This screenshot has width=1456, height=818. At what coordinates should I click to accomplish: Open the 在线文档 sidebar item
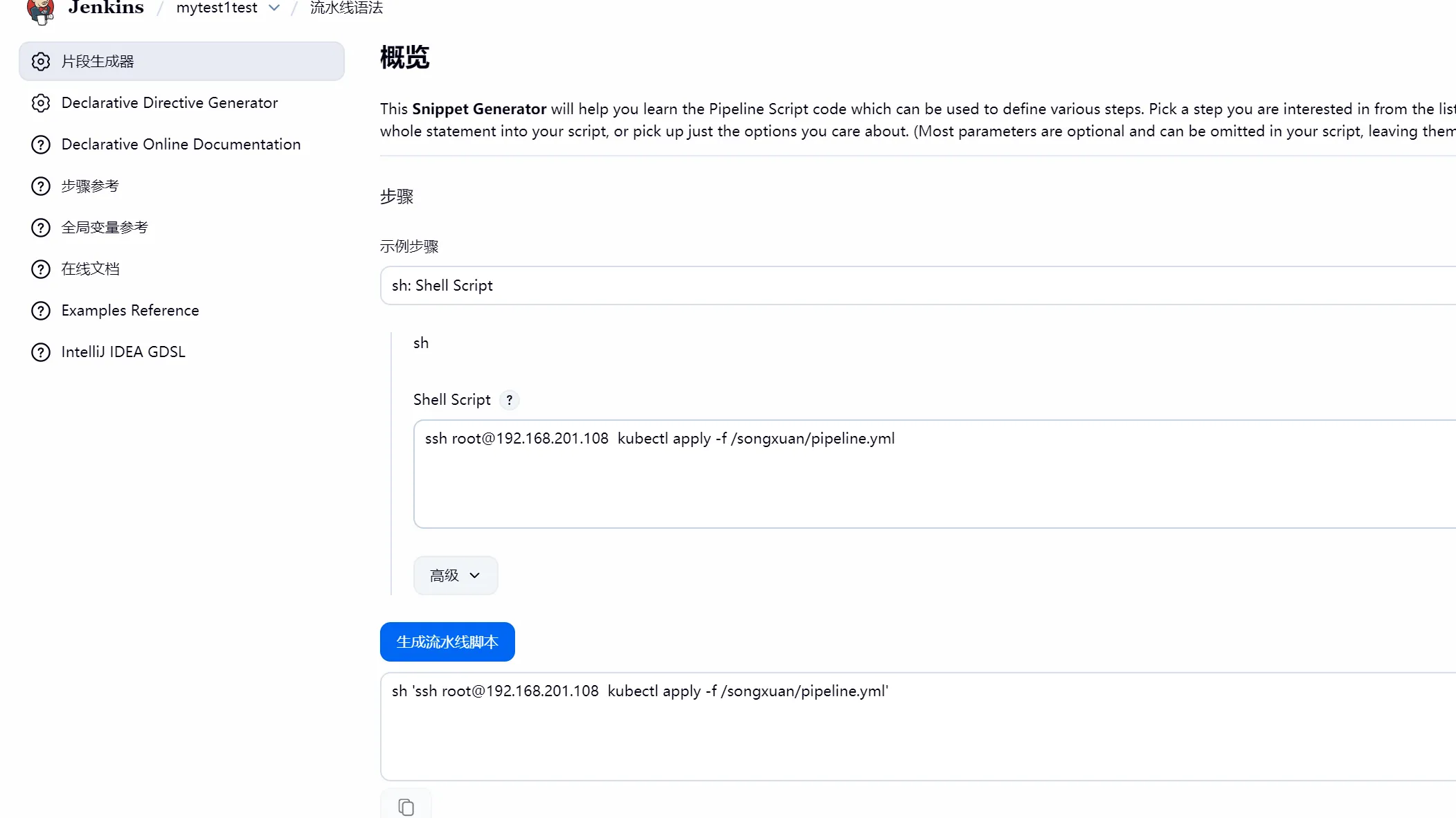[90, 269]
